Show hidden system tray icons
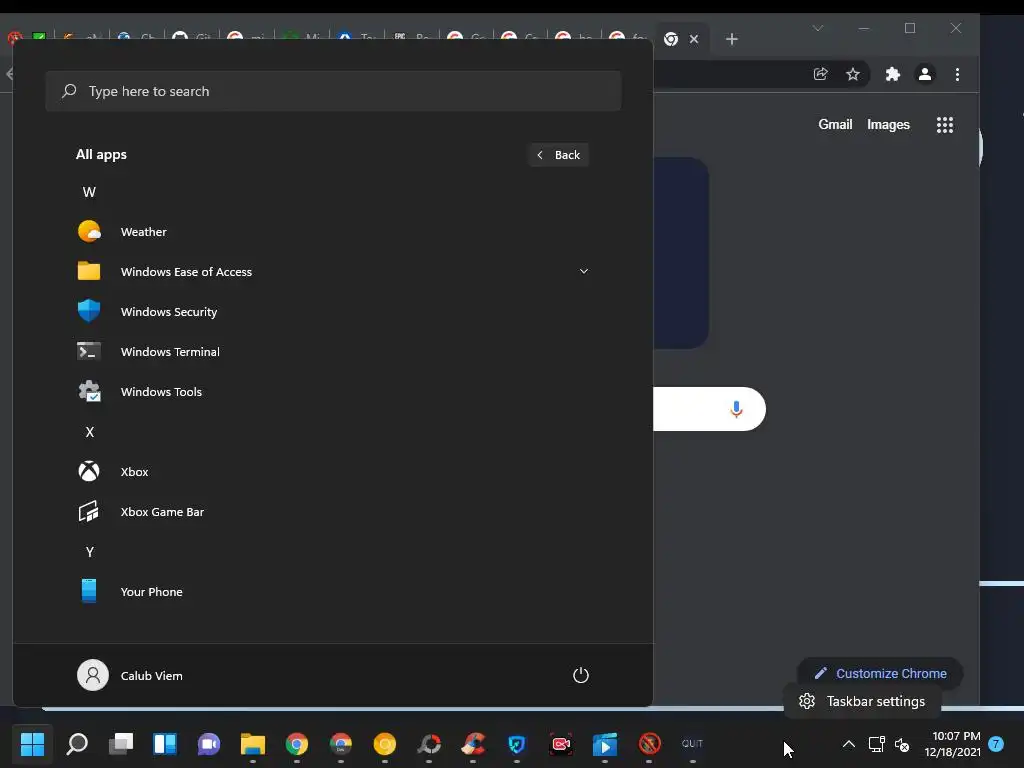The image size is (1024, 768). click(848, 744)
